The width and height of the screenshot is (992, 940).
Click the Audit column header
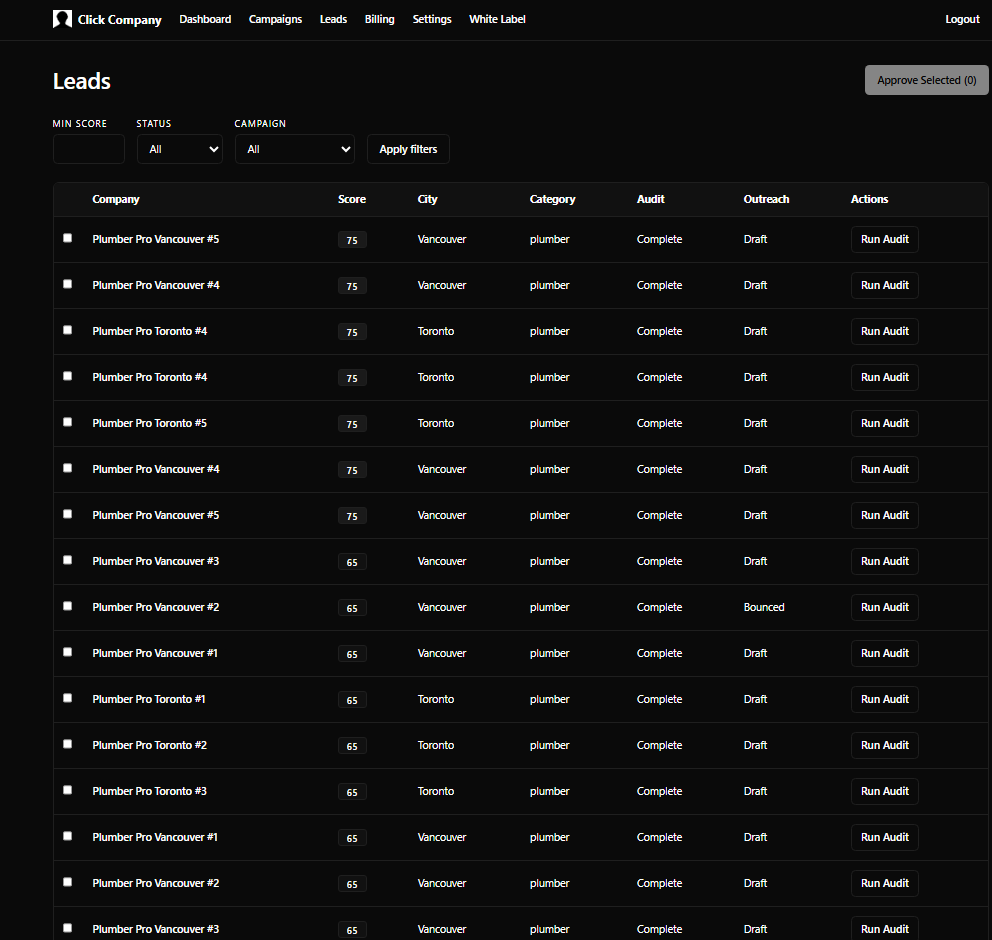coord(650,199)
